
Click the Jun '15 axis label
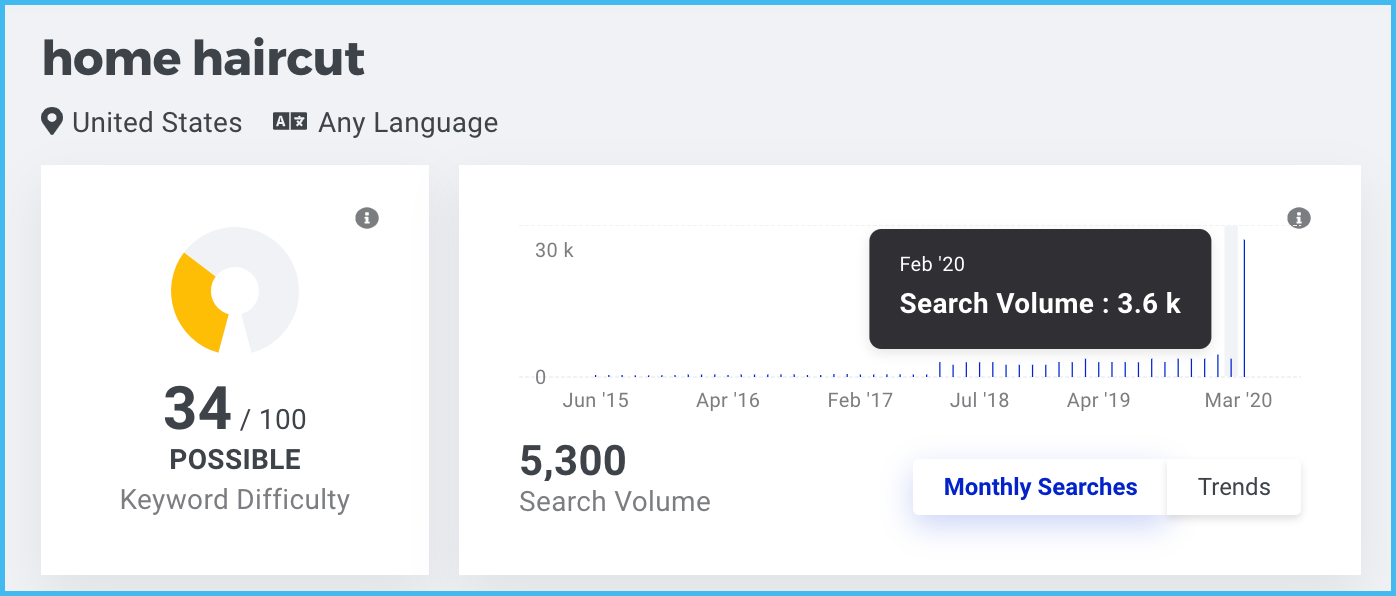[x=595, y=401]
